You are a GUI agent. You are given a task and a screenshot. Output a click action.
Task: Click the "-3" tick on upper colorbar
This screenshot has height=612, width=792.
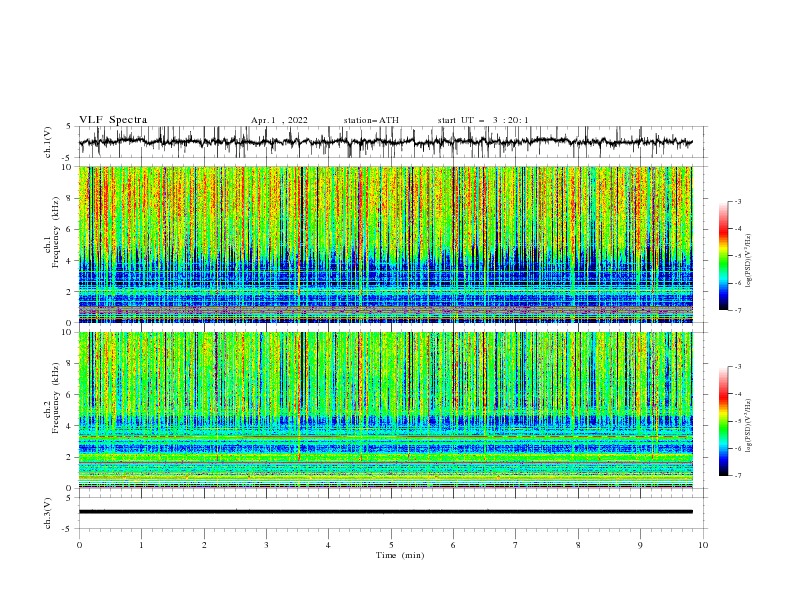click(737, 201)
